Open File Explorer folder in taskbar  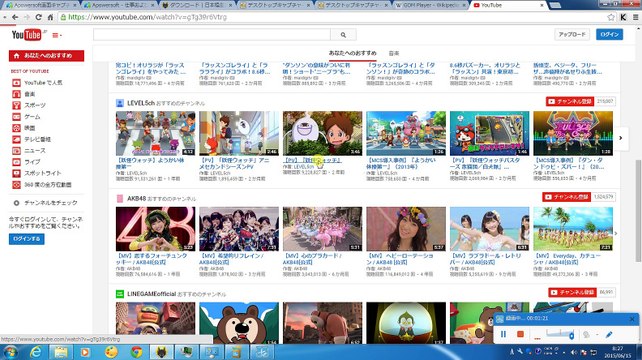tap(61, 352)
